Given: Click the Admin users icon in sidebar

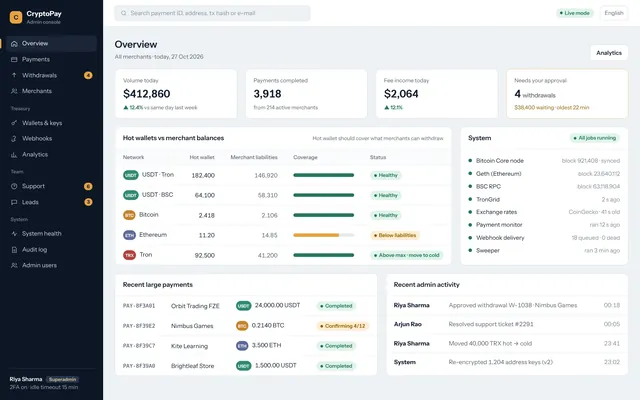Looking at the screenshot, I should (14, 265).
